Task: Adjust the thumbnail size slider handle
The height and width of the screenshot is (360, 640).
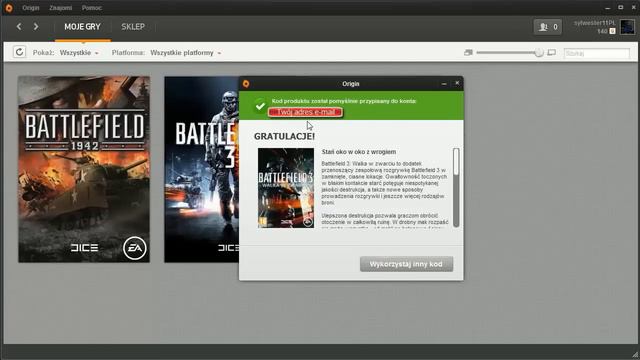Action: pyautogui.click(x=539, y=52)
